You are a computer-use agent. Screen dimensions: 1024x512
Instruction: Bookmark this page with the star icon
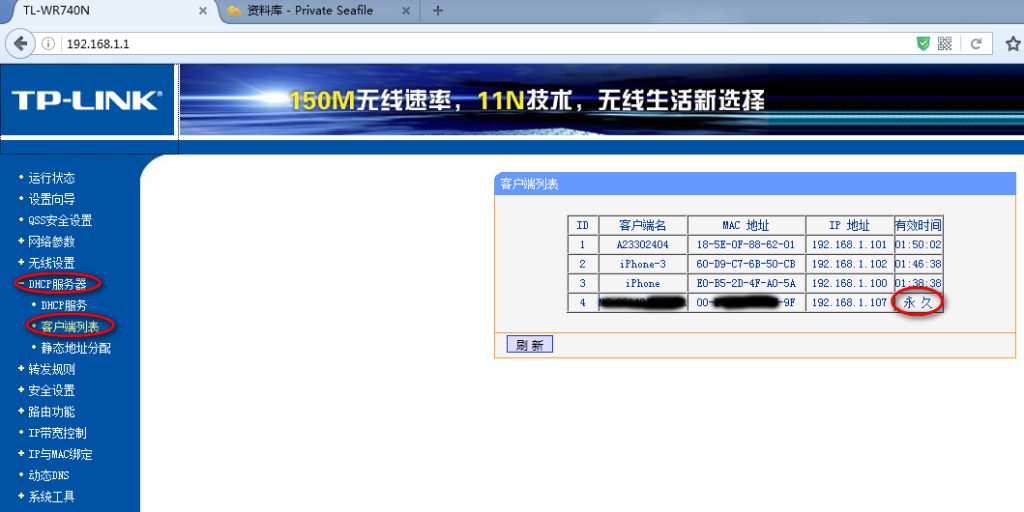point(1011,44)
